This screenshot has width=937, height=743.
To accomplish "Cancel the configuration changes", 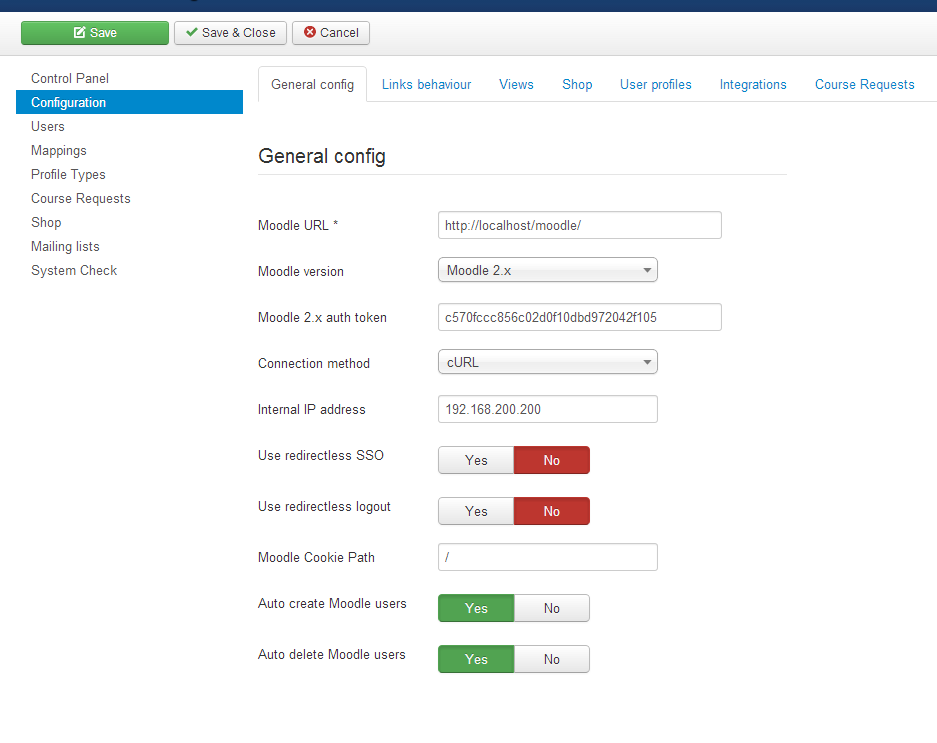I will pos(331,33).
